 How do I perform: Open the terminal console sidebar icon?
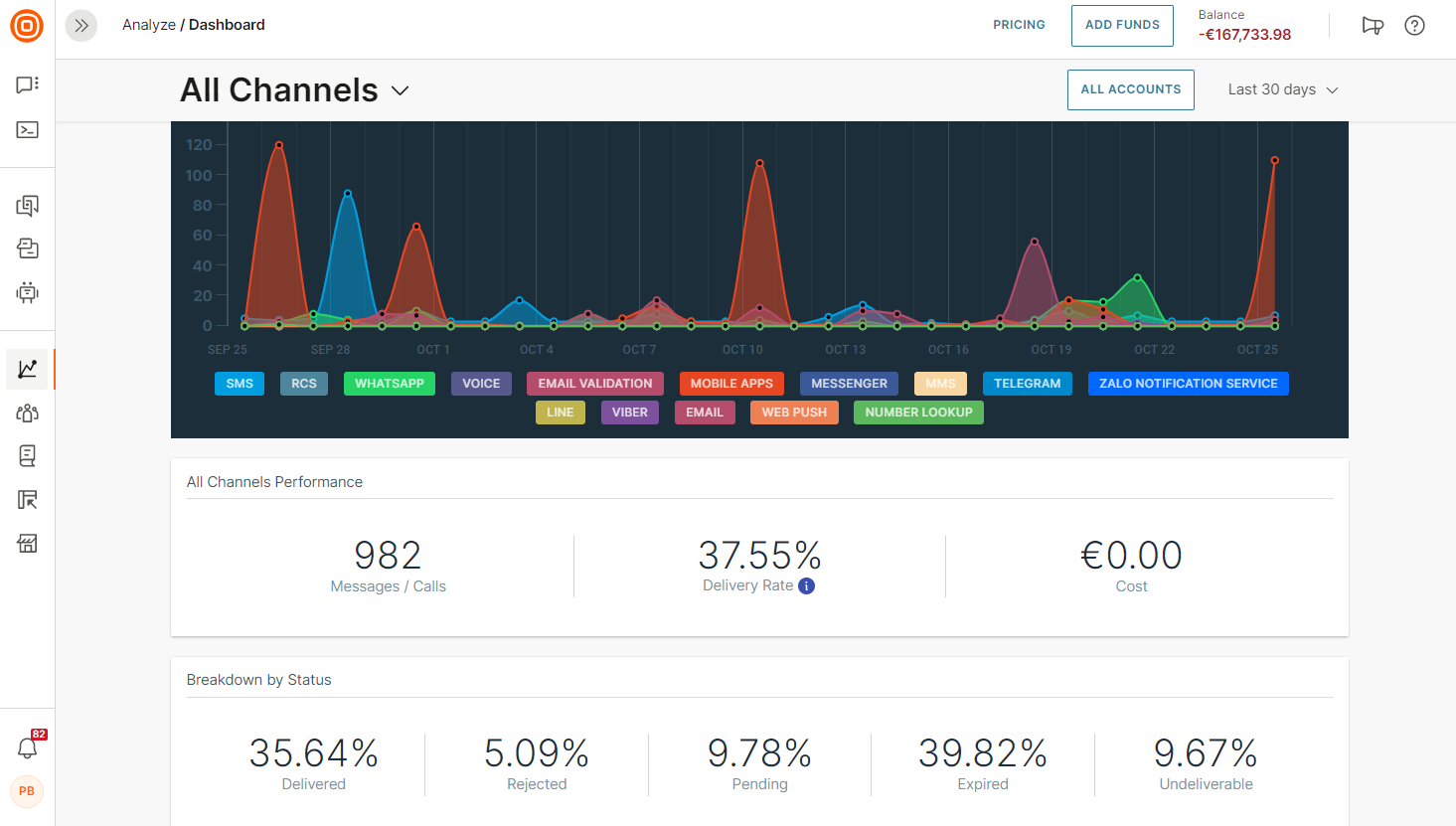coord(27,130)
